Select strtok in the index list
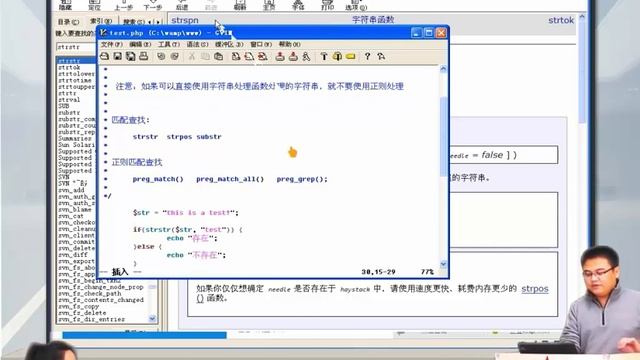 pos(69,67)
